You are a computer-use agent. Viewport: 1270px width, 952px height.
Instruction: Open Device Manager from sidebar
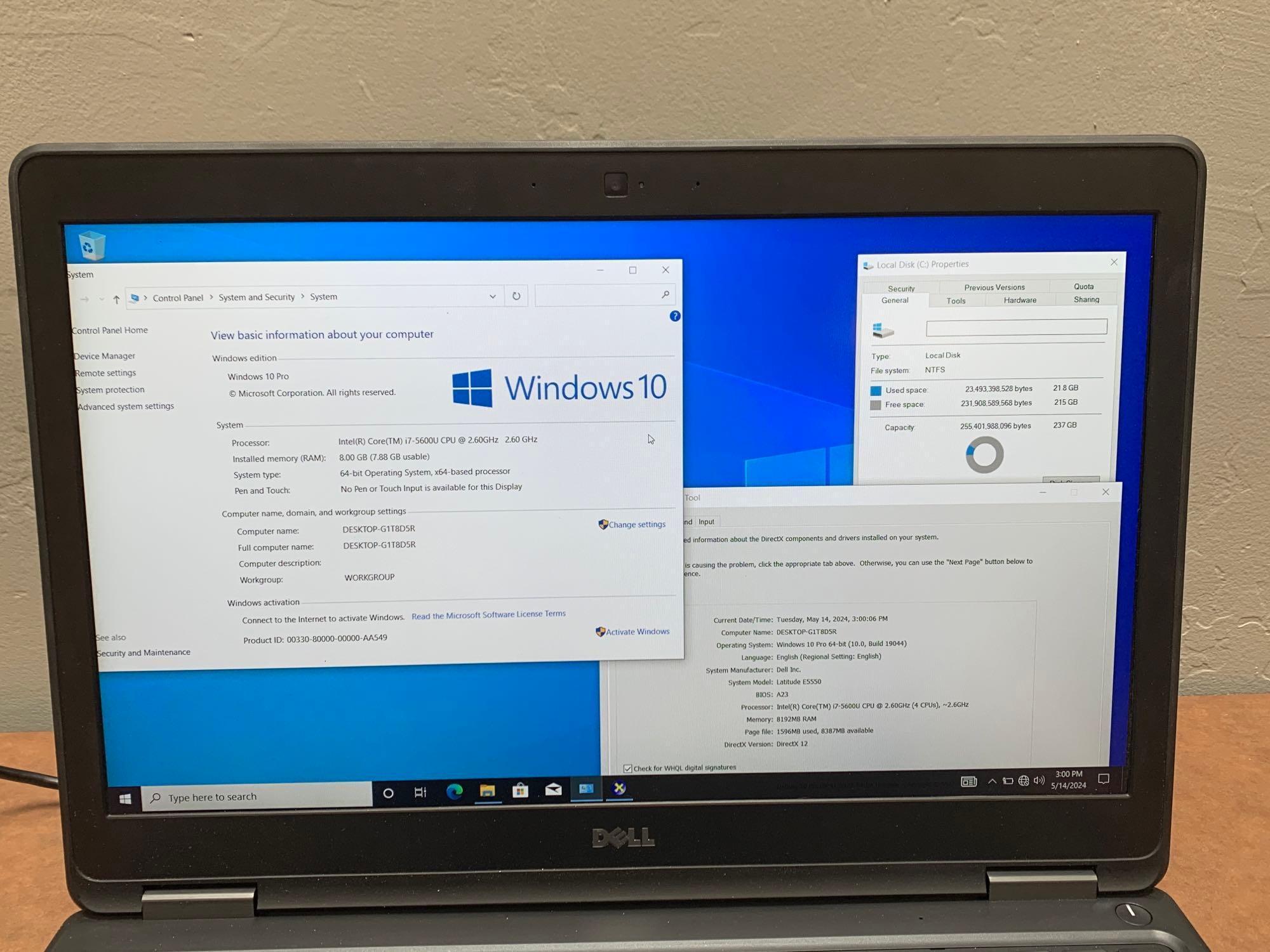(105, 357)
